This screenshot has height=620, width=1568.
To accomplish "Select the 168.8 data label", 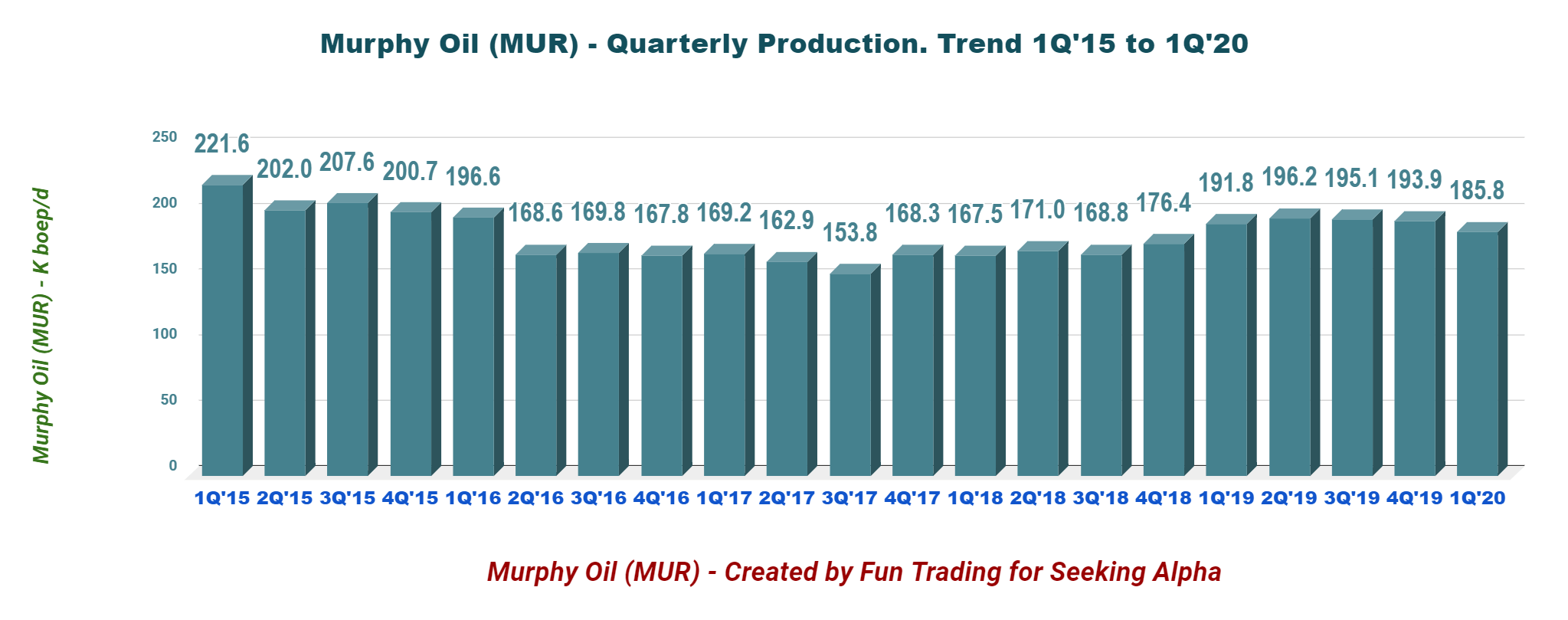I will click(x=1101, y=212).
